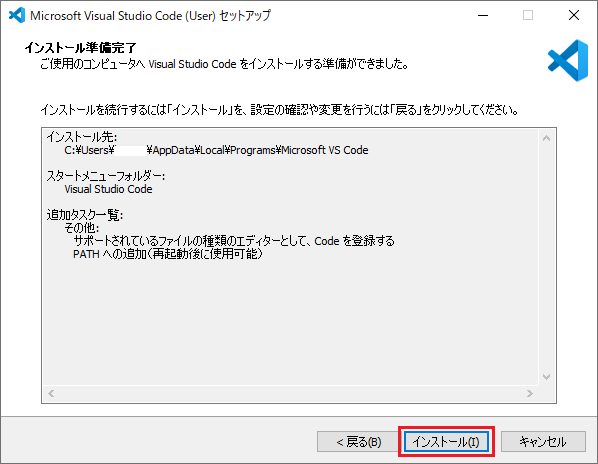This screenshot has width=598, height=464.
Task: Click the VS Code icon in the title bar
Action: [x=17, y=15]
